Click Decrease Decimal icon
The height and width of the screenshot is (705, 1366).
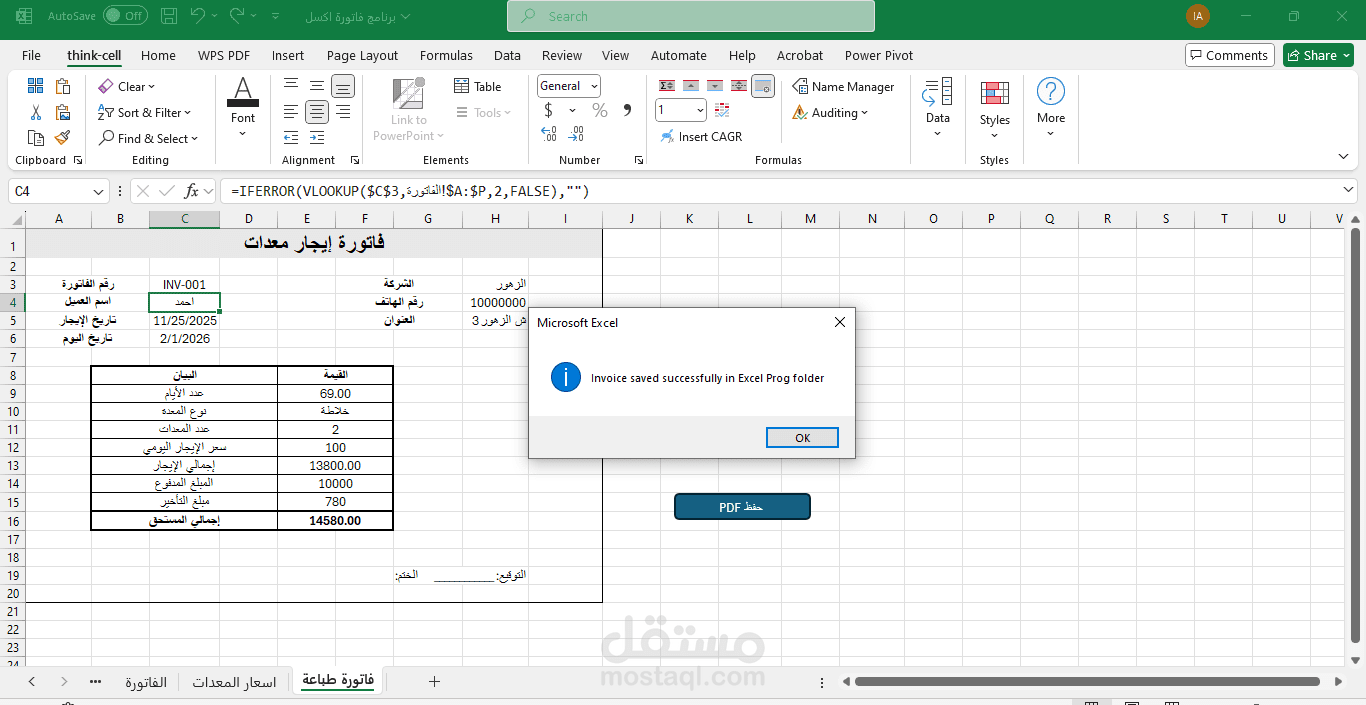pos(577,135)
